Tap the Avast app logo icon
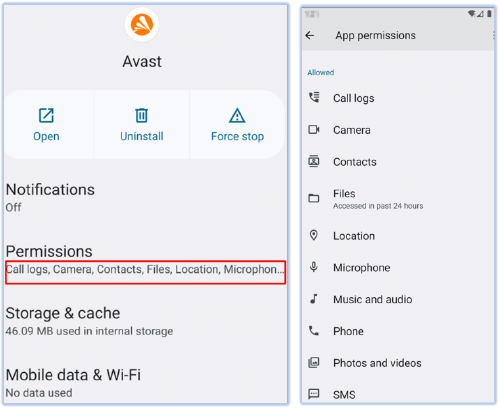Viewport: 499px width, 408px height. click(142, 25)
